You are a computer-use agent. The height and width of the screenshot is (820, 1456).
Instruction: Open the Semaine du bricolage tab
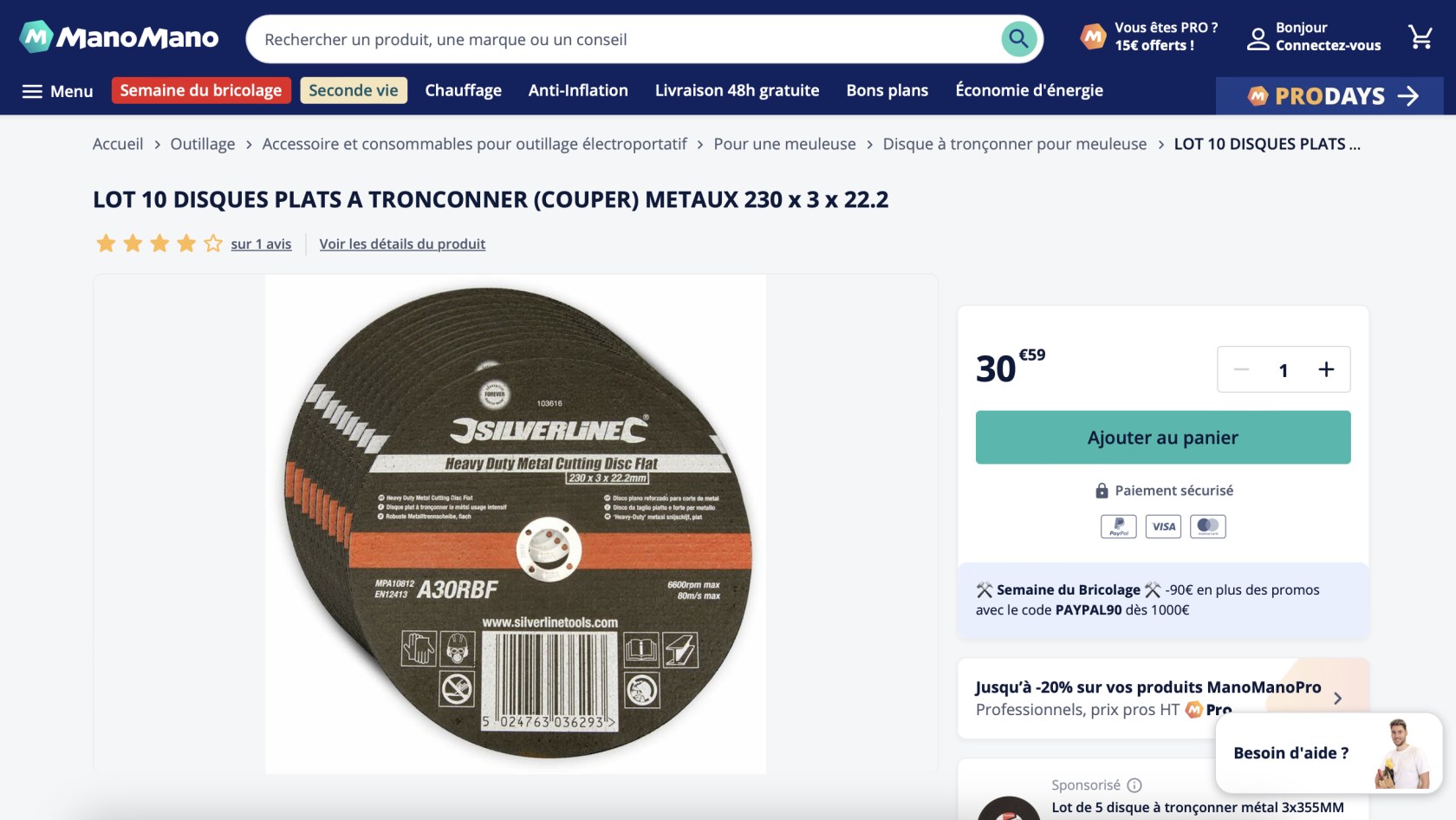[x=200, y=90]
